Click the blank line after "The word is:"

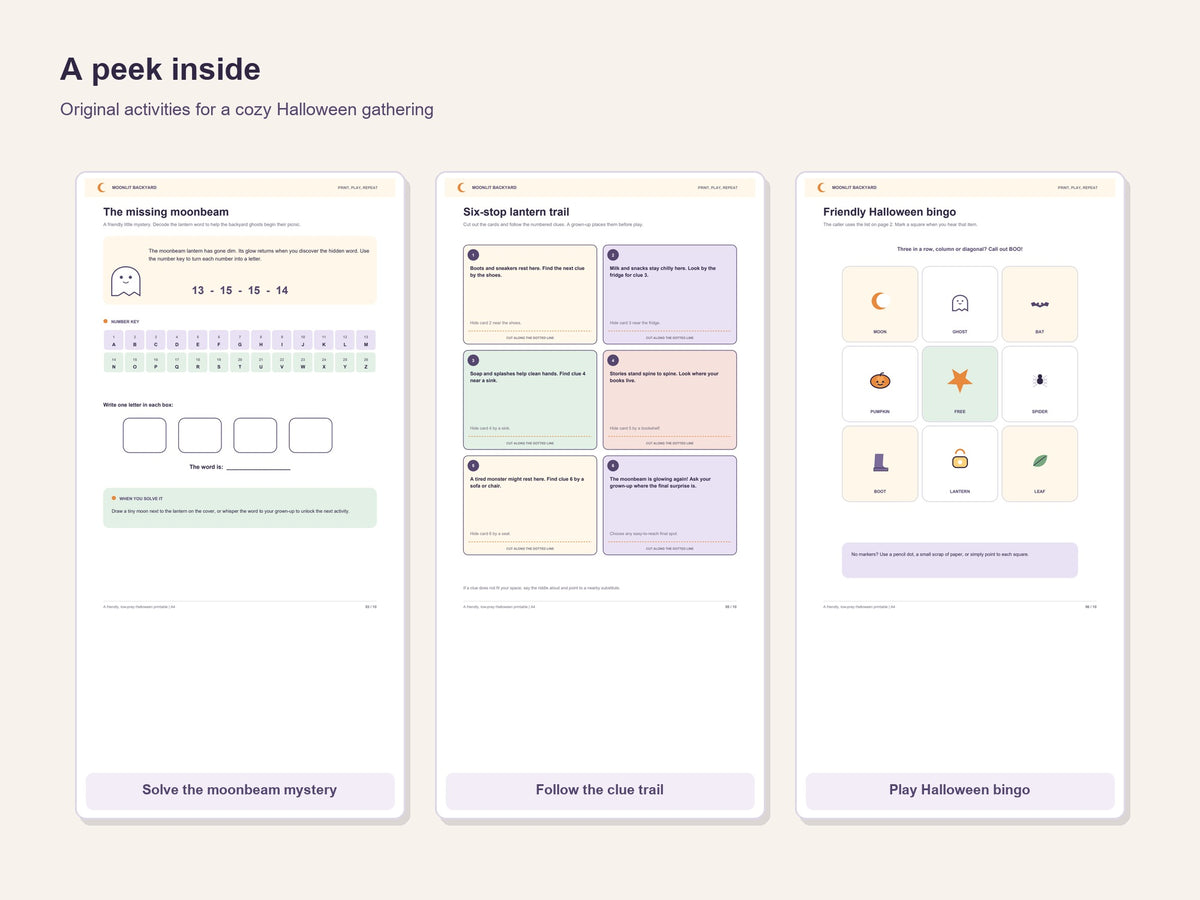point(258,467)
